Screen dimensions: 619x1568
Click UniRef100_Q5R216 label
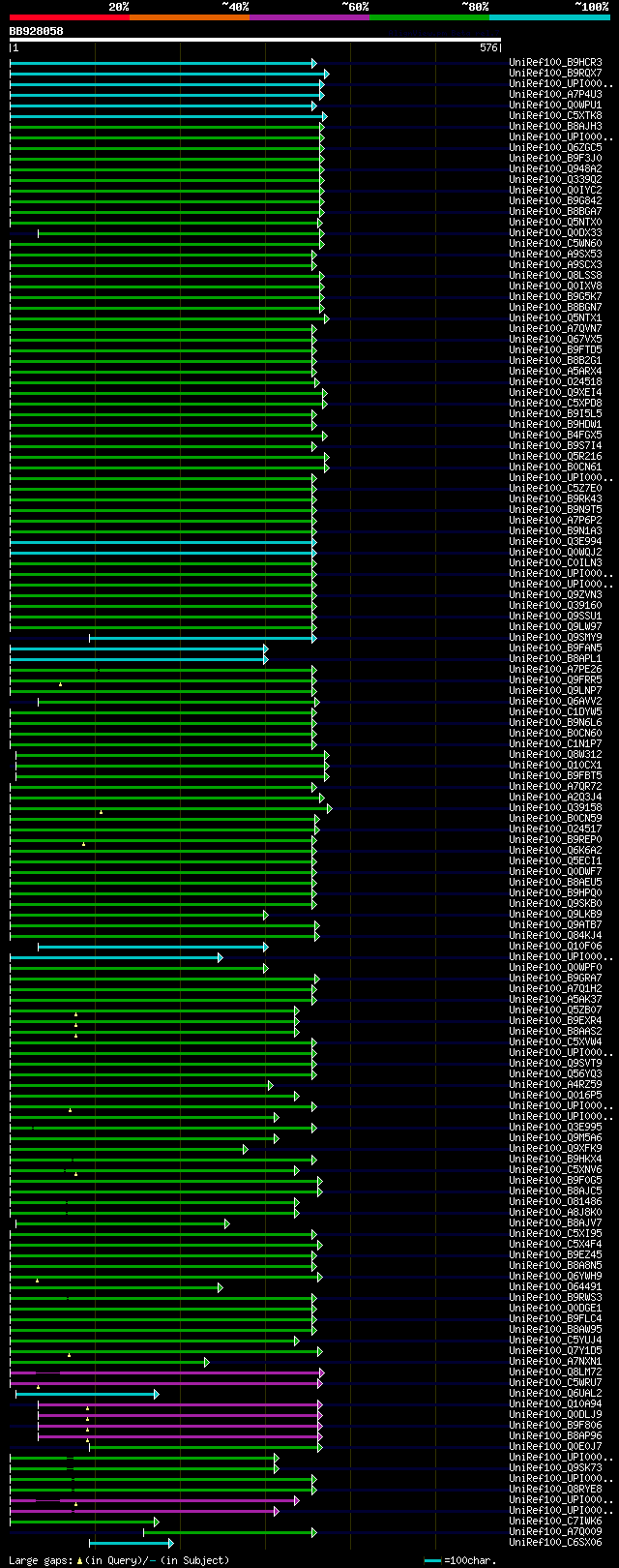tap(555, 457)
